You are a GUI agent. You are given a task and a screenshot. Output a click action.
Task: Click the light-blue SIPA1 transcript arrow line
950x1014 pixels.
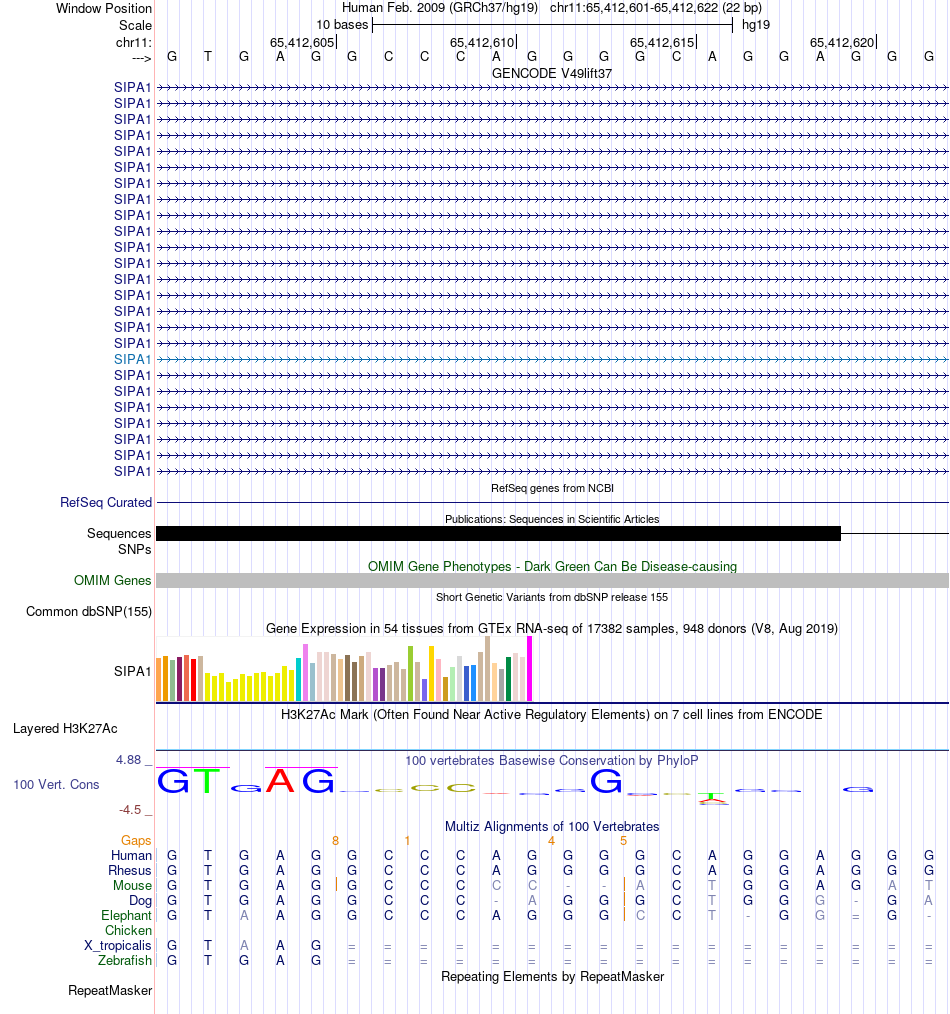click(x=552, y=360)
